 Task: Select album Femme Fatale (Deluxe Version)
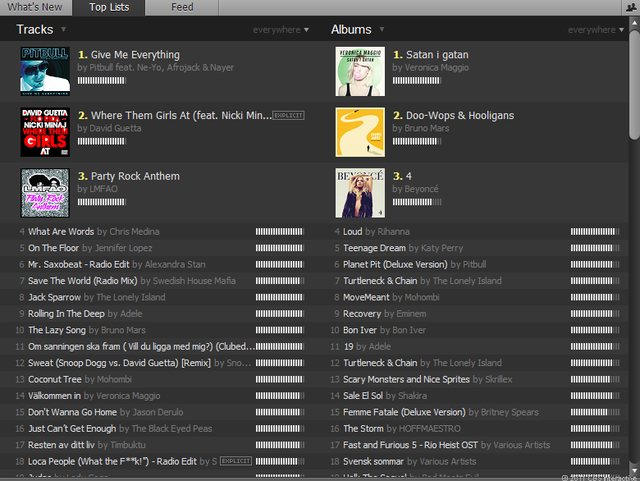tap(404, 412)
